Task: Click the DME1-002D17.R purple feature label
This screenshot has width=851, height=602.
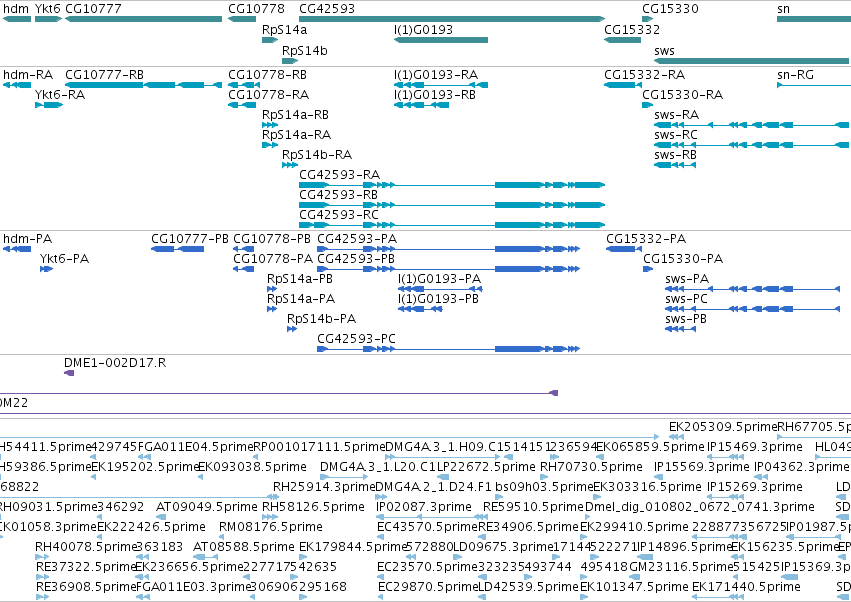Action: click(115, 363)
